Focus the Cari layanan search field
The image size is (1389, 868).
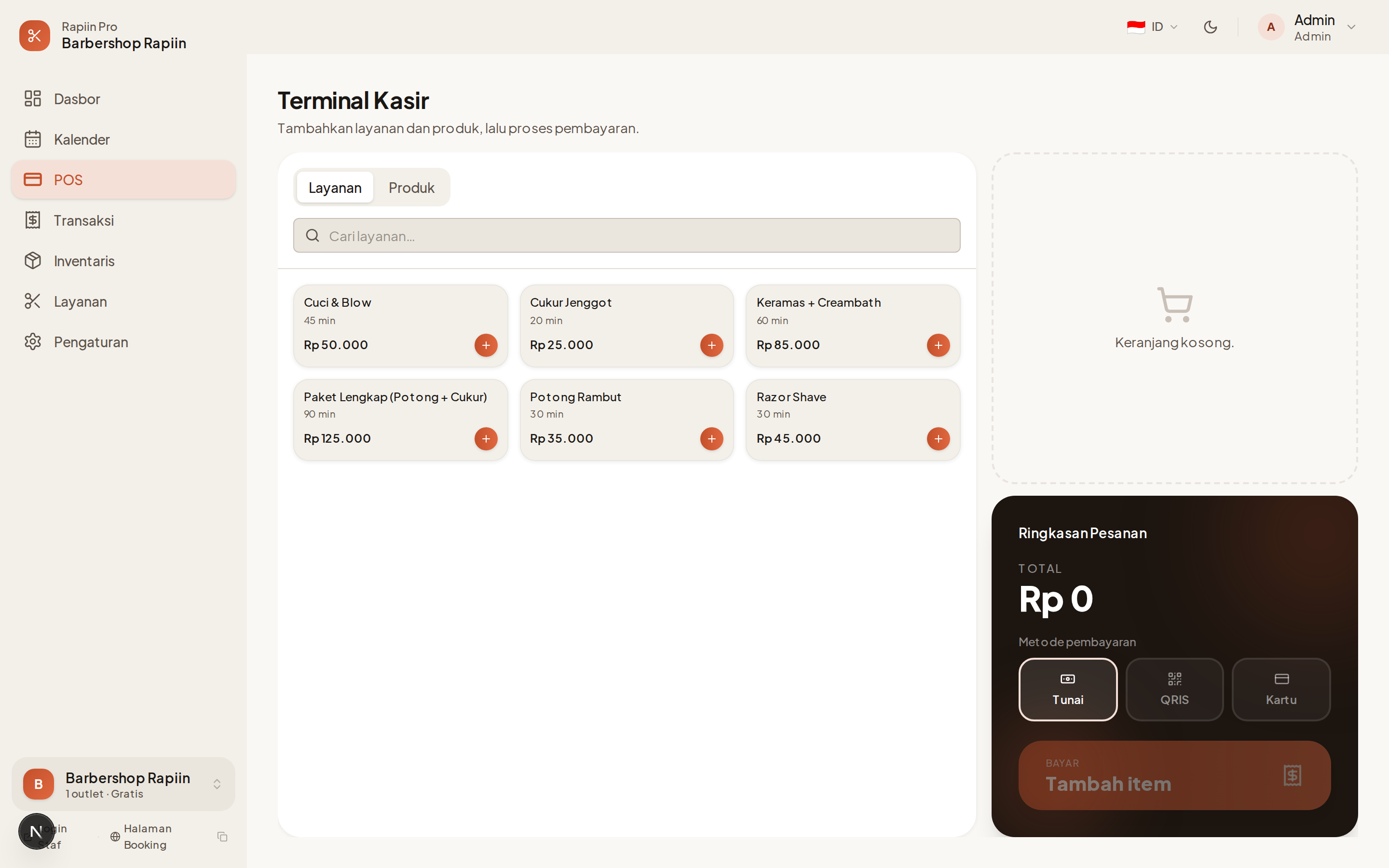tap(626, 235)
